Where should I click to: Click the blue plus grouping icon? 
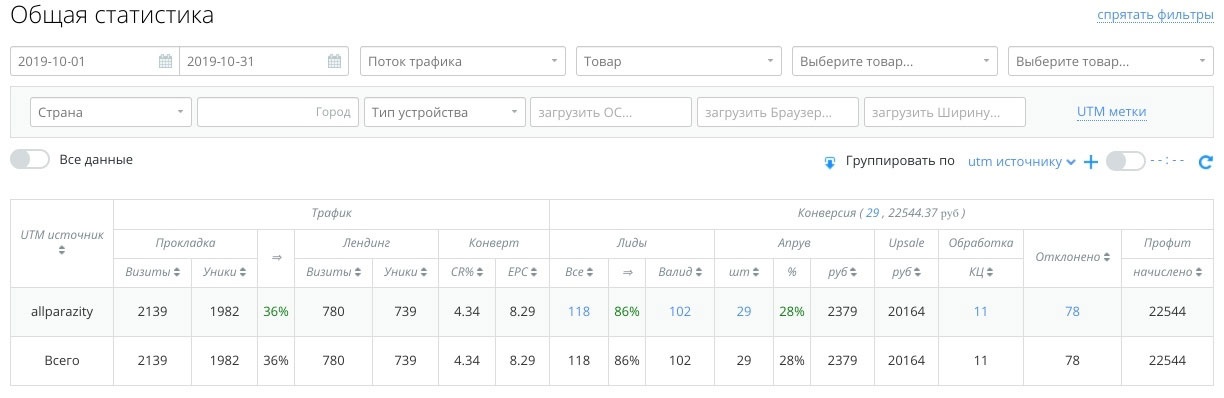1091,161
